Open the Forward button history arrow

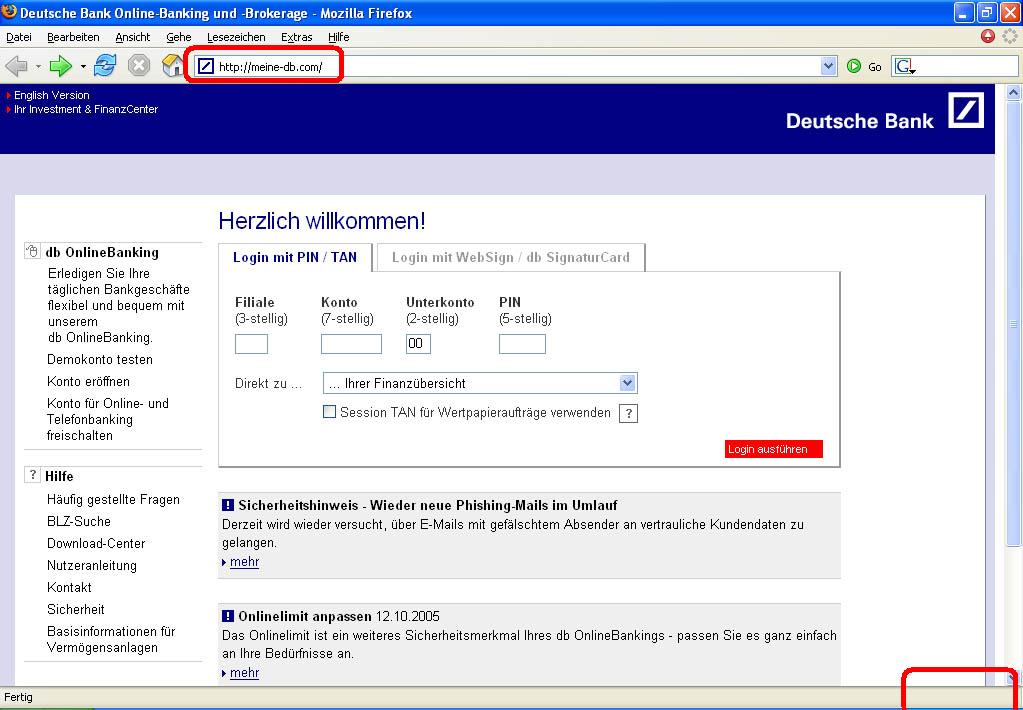(83, 67)
